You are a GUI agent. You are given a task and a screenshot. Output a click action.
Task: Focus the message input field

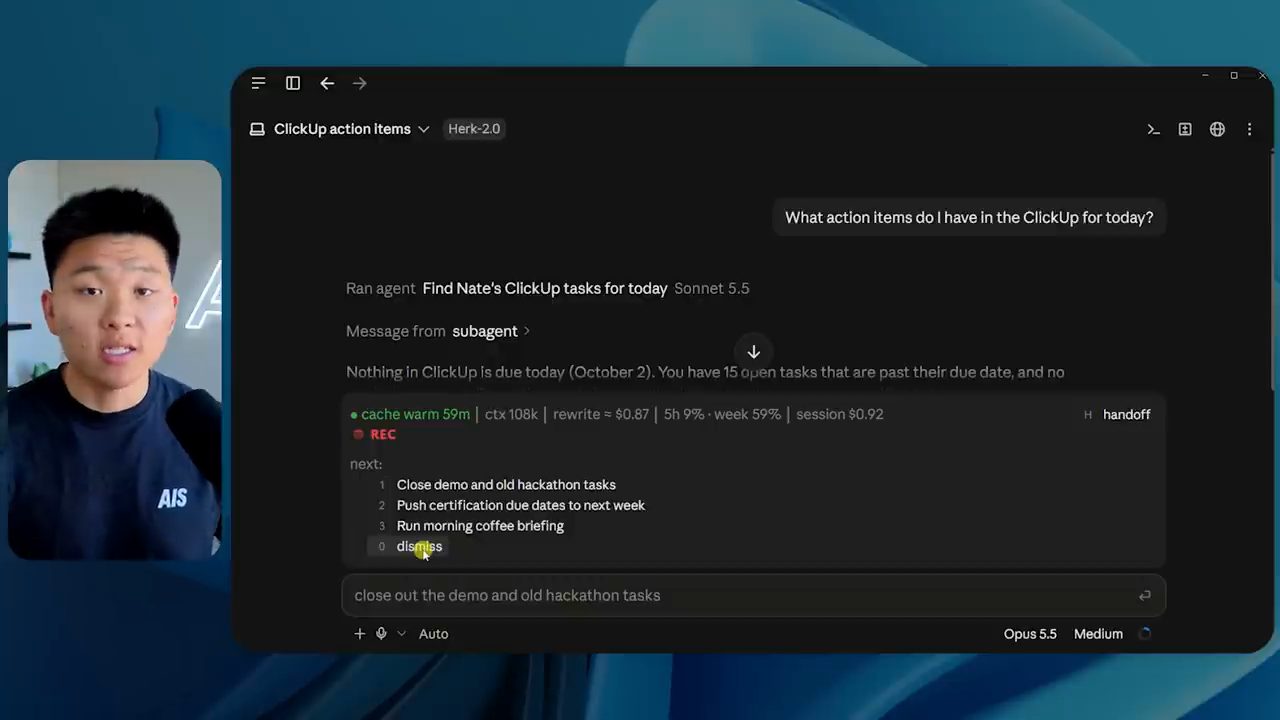pyautogui.click(x=753, y=595)
